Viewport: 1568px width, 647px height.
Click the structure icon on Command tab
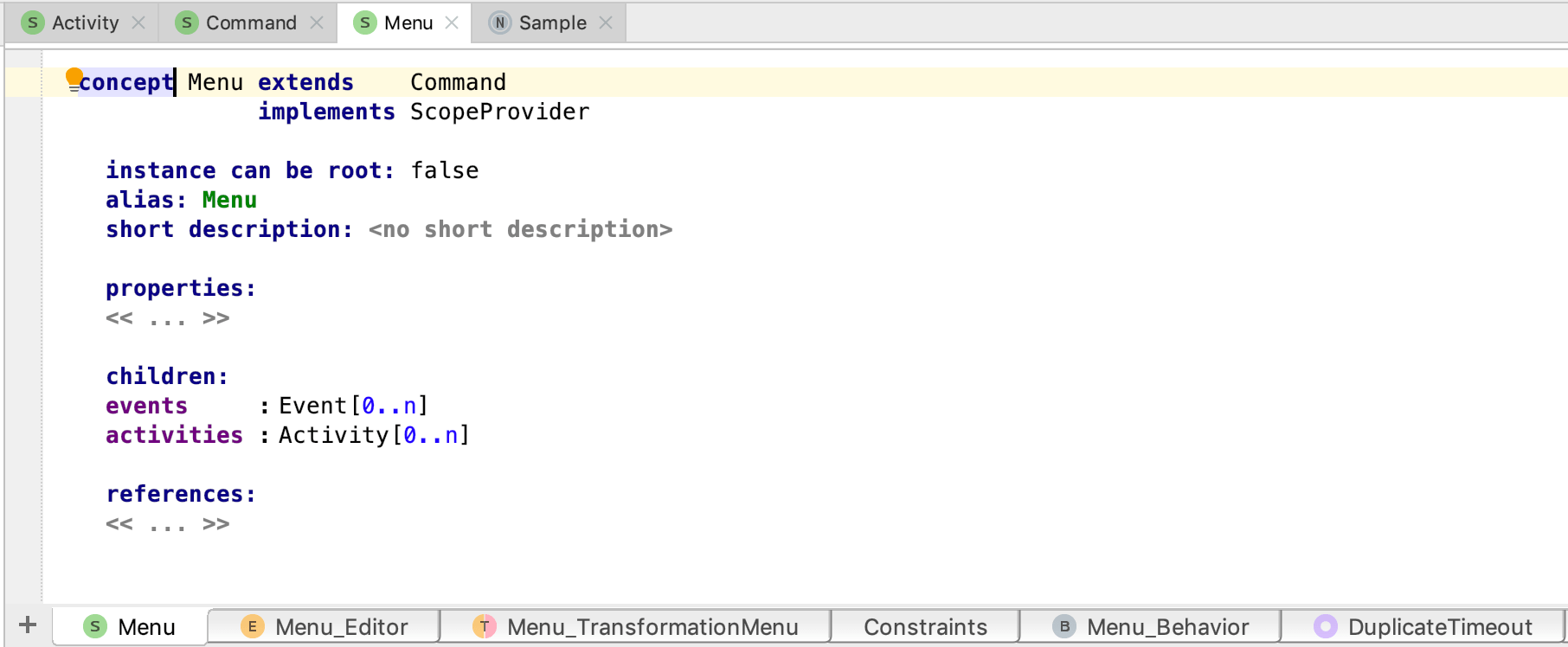pos(187,23)
